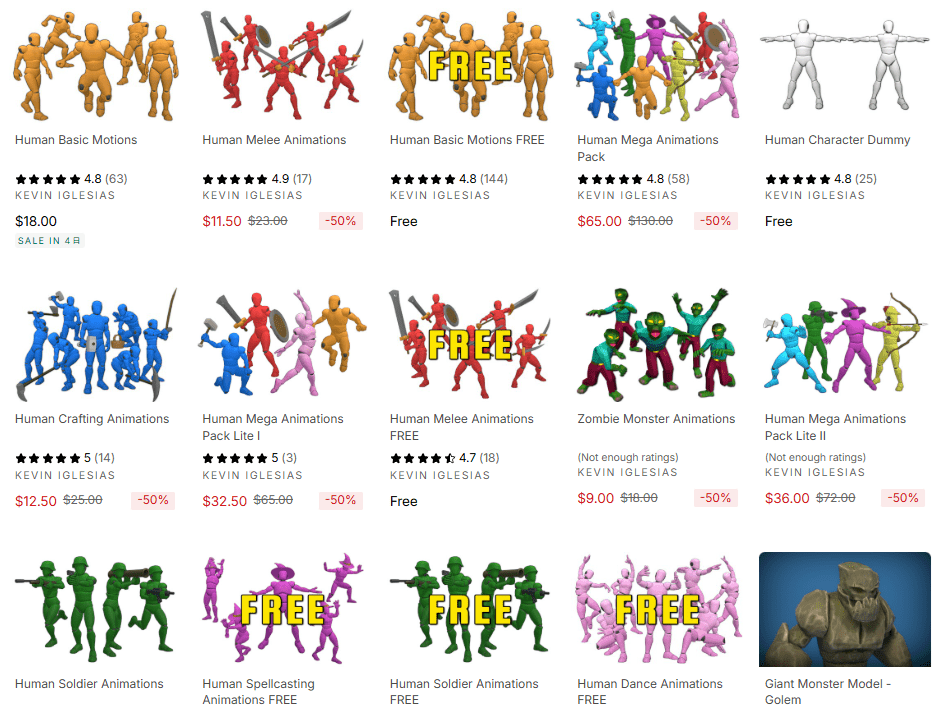Open the Human Basic Motions thumbnail
The width and height of the screenshot is (942, 707).
[94, 65]
